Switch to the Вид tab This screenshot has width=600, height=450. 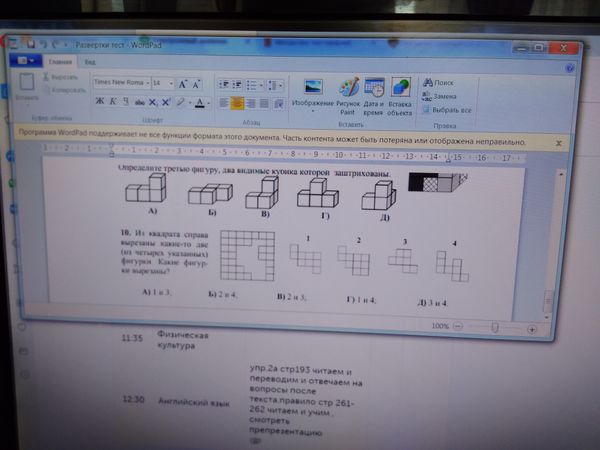coord(90,62)
